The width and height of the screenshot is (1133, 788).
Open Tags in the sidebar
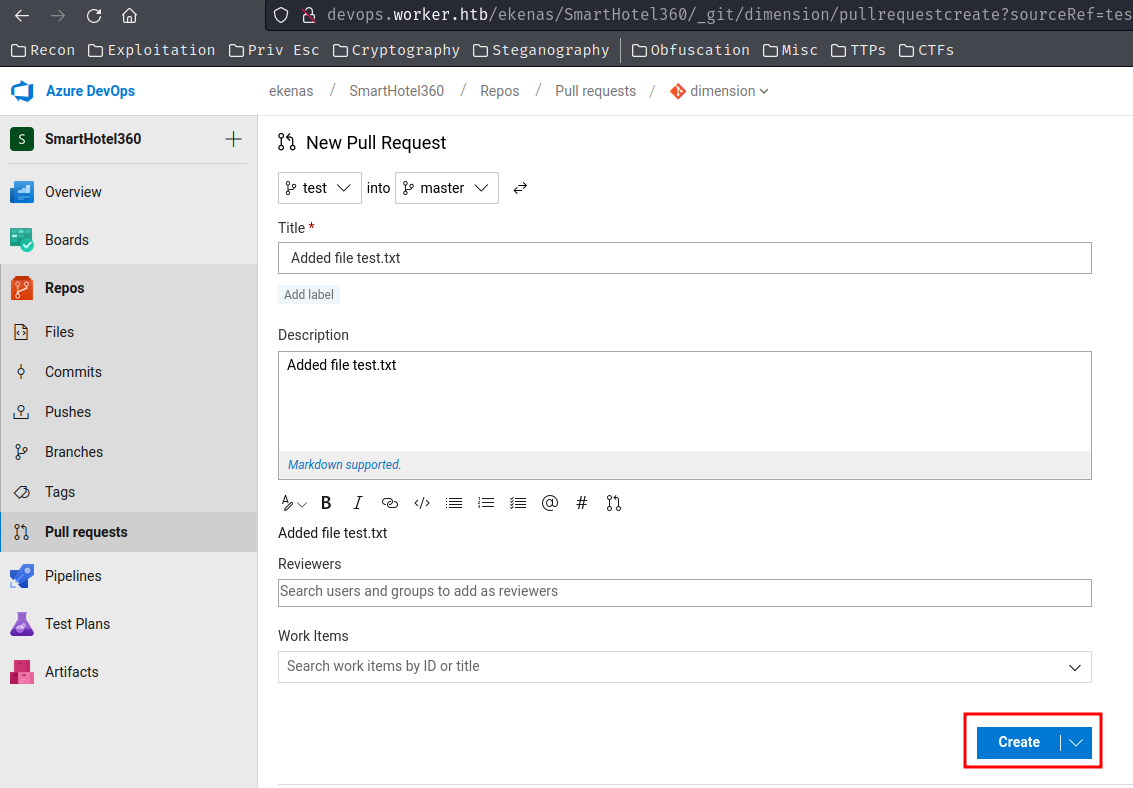coord(129,492)
